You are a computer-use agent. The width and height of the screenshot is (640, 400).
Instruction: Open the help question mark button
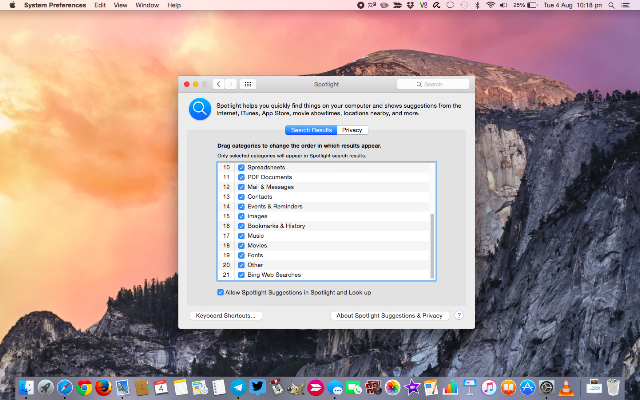pos(459,316)
